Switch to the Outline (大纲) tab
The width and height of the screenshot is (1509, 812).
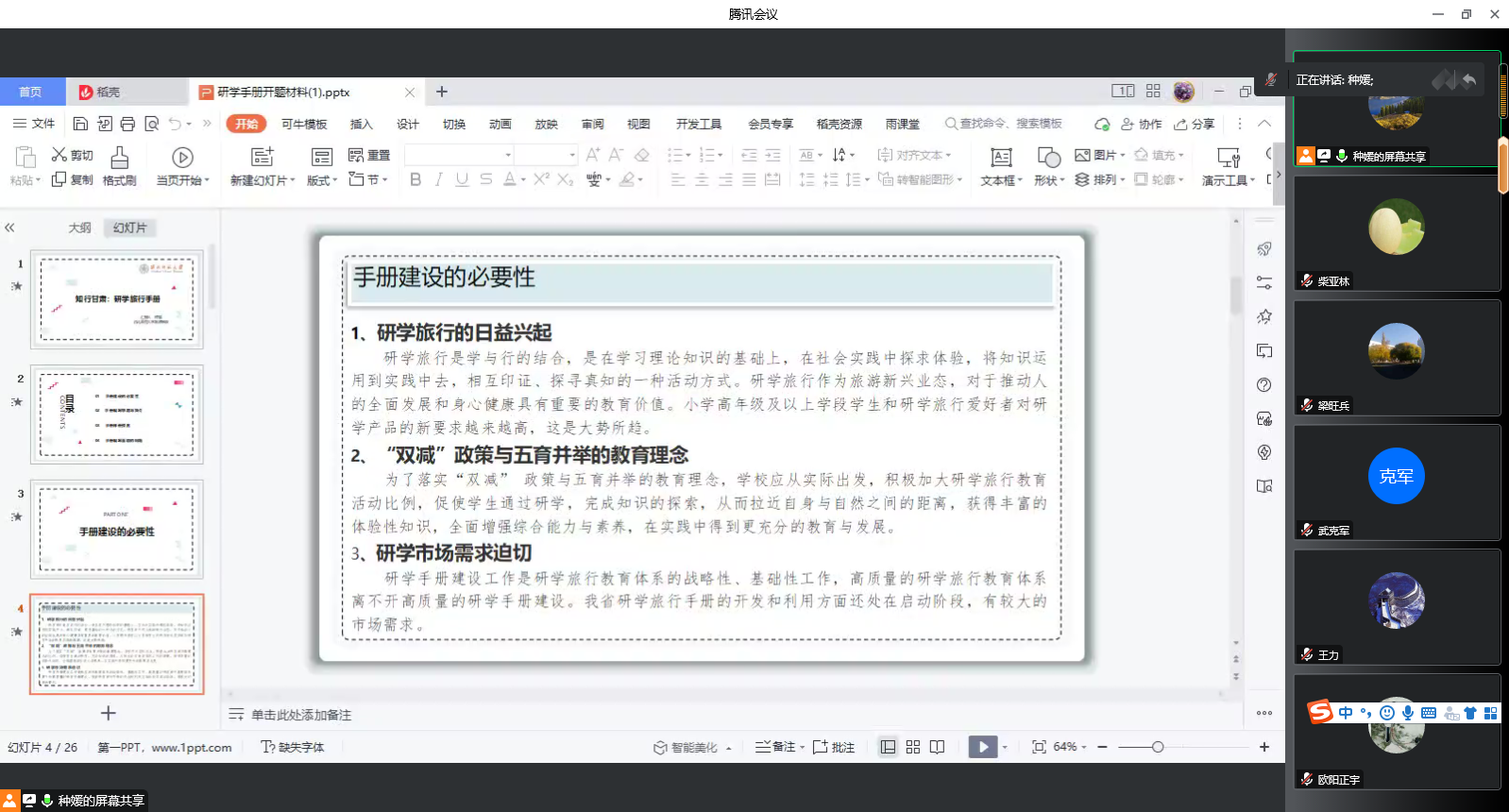pyautogui.click(x=79, y=228)
